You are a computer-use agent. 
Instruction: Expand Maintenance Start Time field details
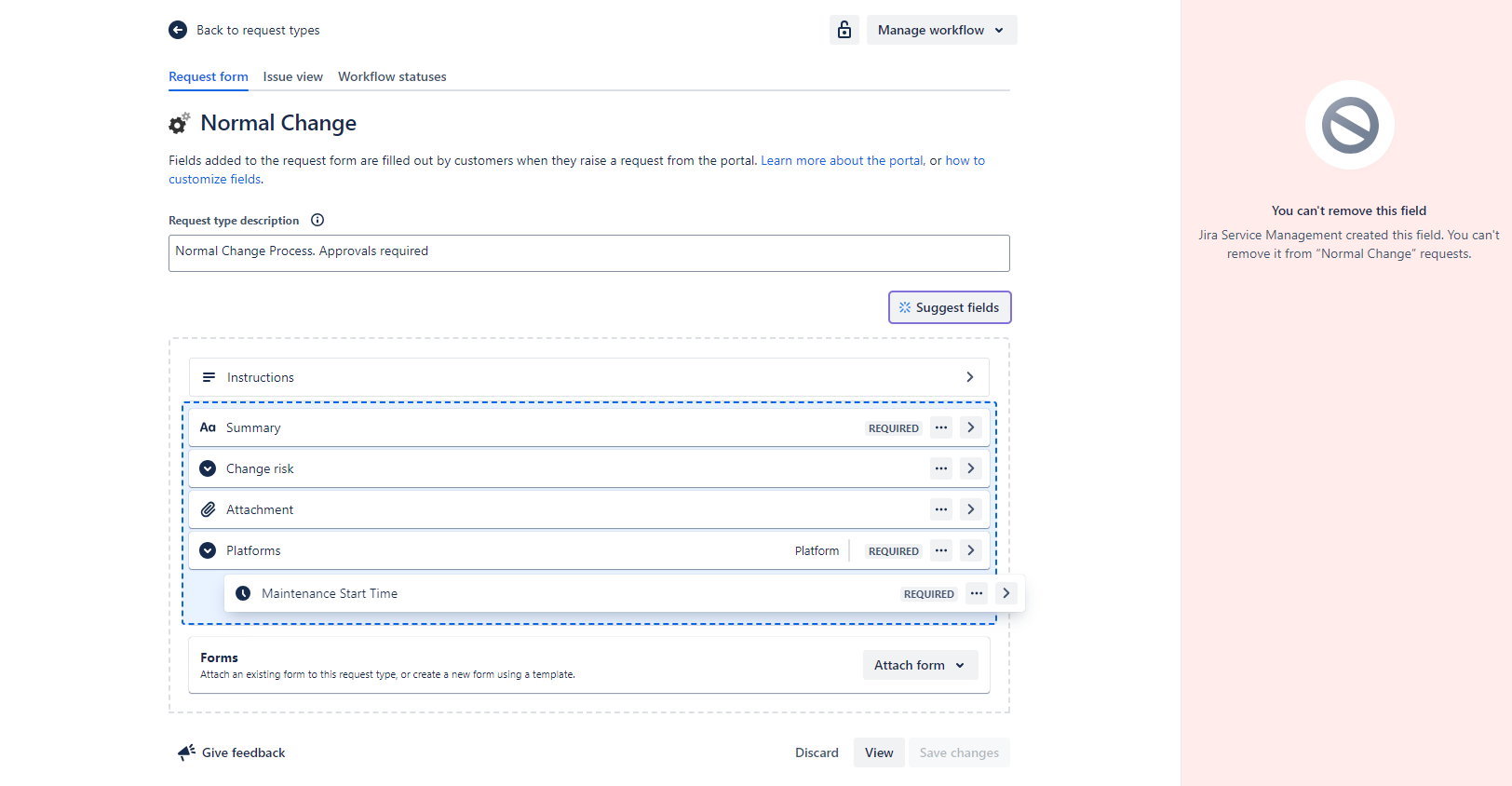pos(1006,593)
